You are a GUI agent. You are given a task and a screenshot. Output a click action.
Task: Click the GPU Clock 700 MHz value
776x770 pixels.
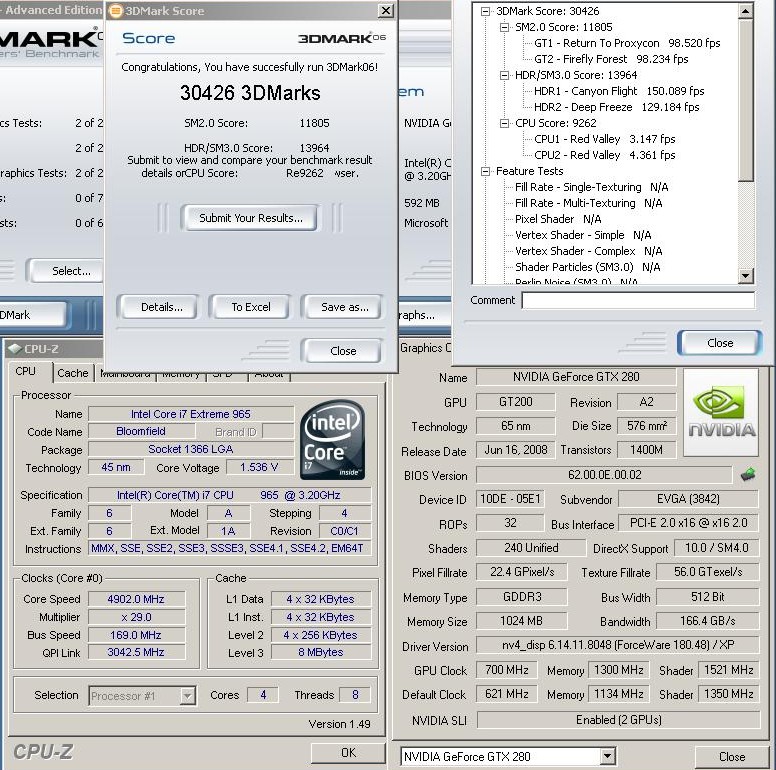[506, 670]
